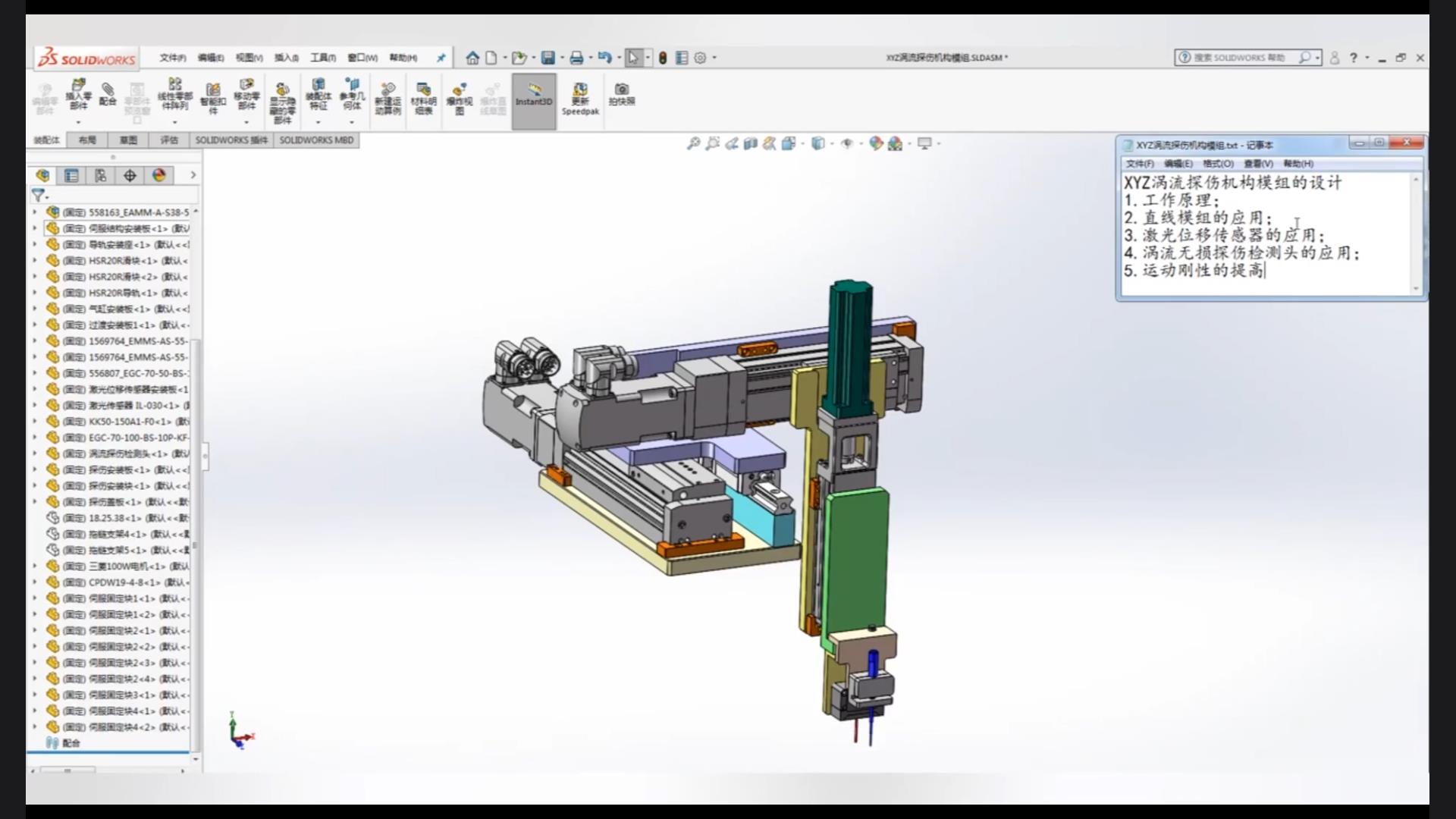Open the 文件(F) menu in Notepad
This screenshot has width=1456, height=819.
(1140, 164)
